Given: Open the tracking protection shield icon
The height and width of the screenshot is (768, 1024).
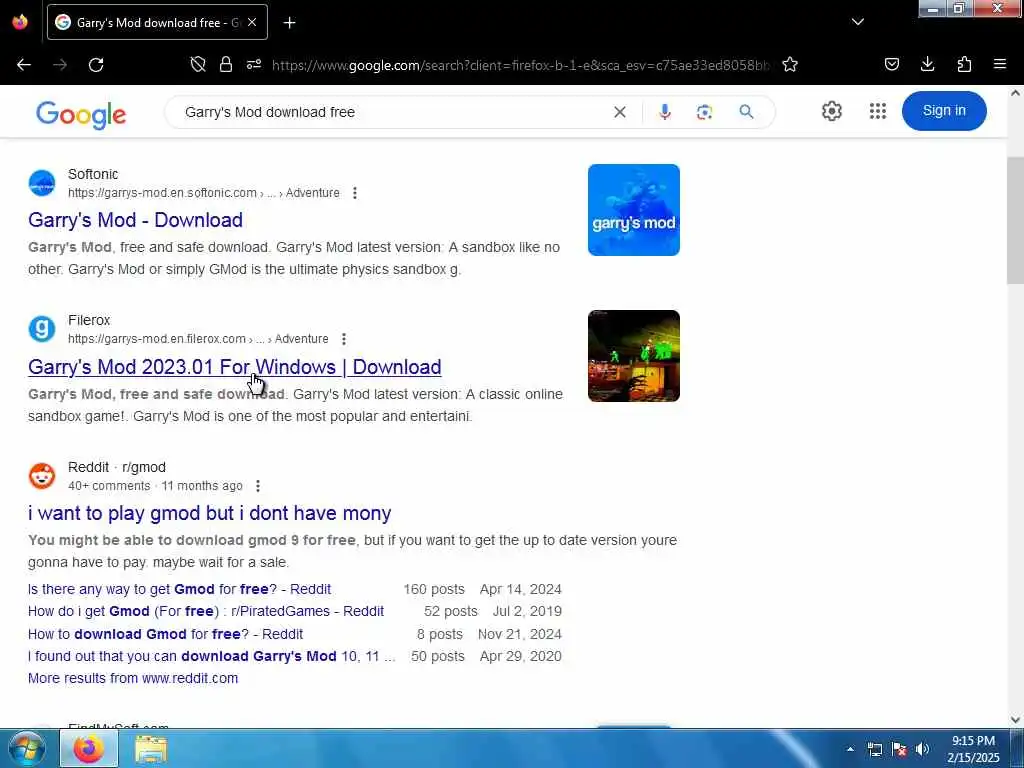Looking at the screenshot, I should (x=198, y=64).
